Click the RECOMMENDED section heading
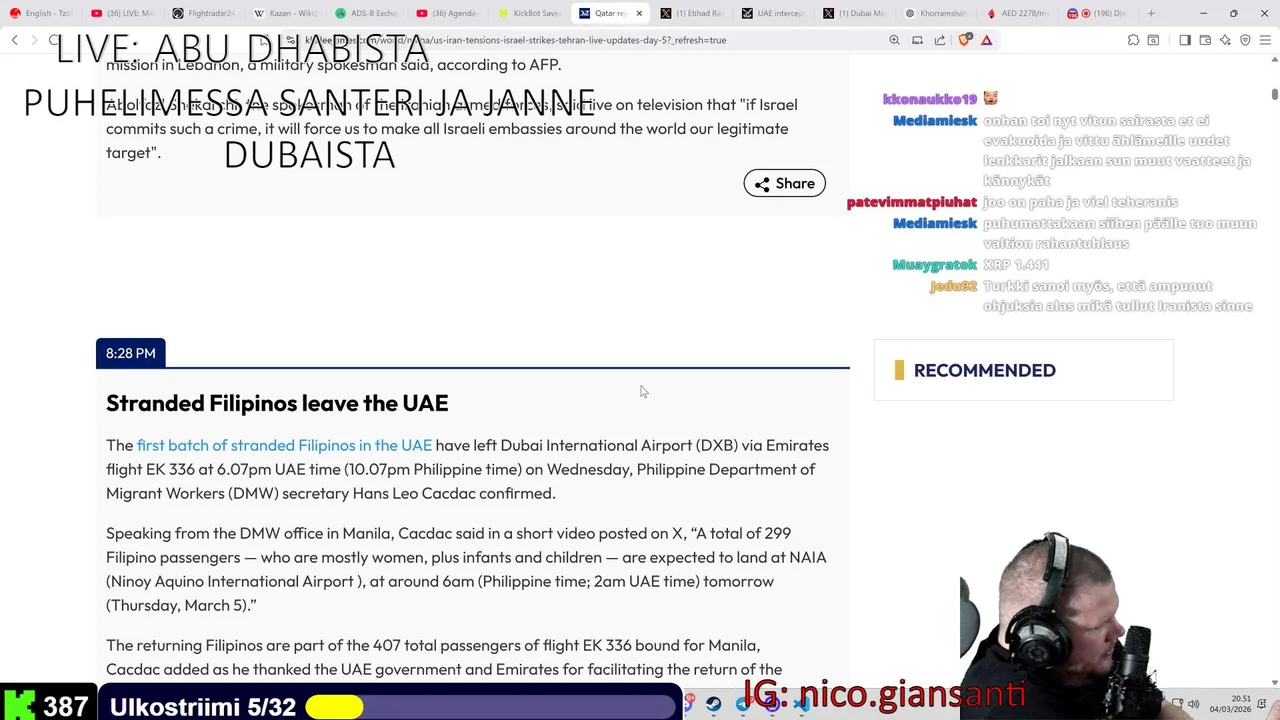The width and height of the screenshot is (1280, 720). [984, 370]
